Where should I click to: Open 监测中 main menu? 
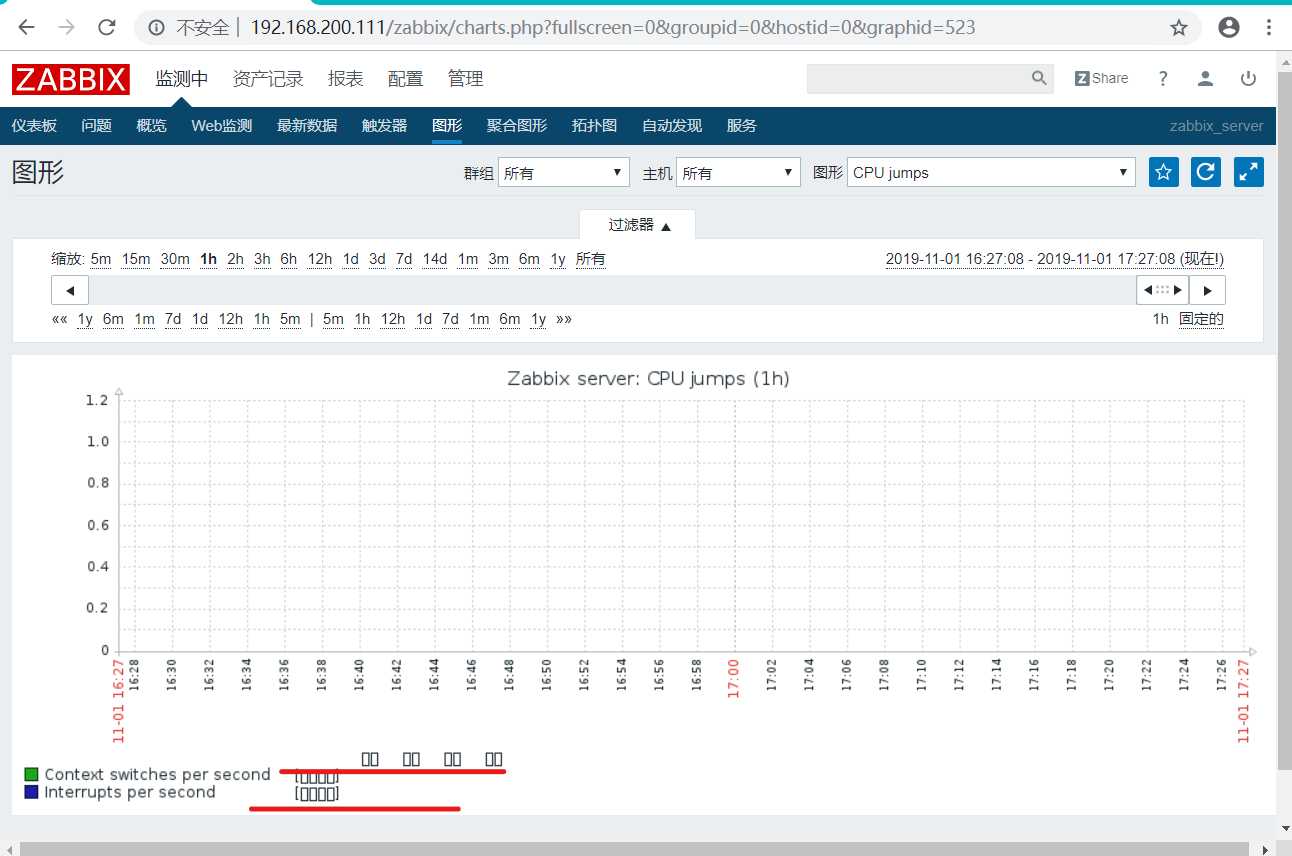coord(182,79)
